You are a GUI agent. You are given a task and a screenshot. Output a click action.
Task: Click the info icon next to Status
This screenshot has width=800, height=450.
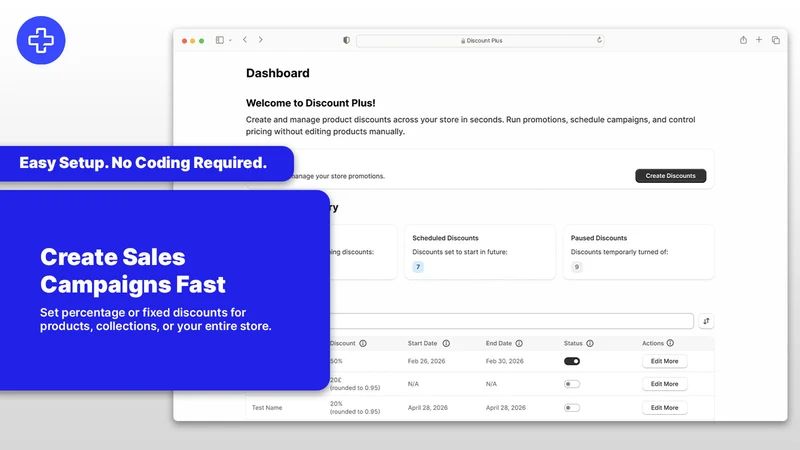coord(590,343)
